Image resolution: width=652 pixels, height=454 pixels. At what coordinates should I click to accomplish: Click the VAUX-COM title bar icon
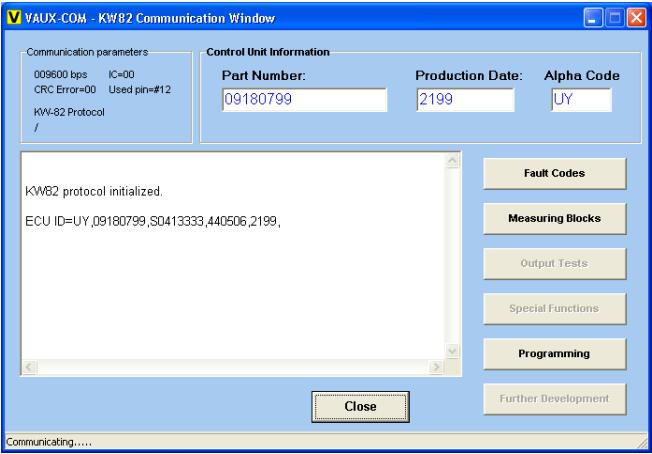(14, 18)
